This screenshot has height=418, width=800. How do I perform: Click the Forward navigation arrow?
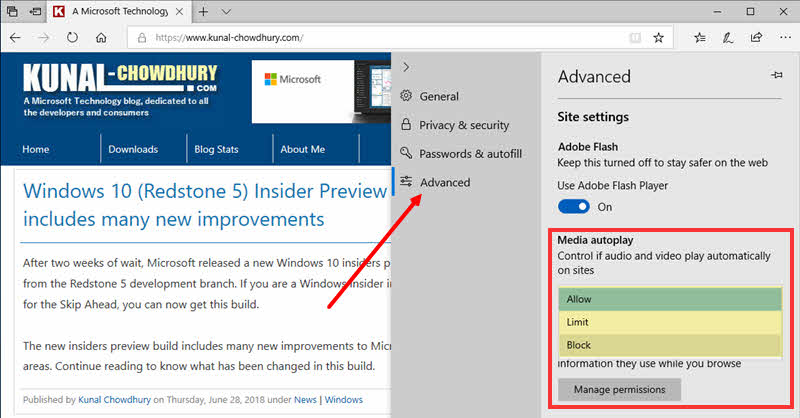44,38
